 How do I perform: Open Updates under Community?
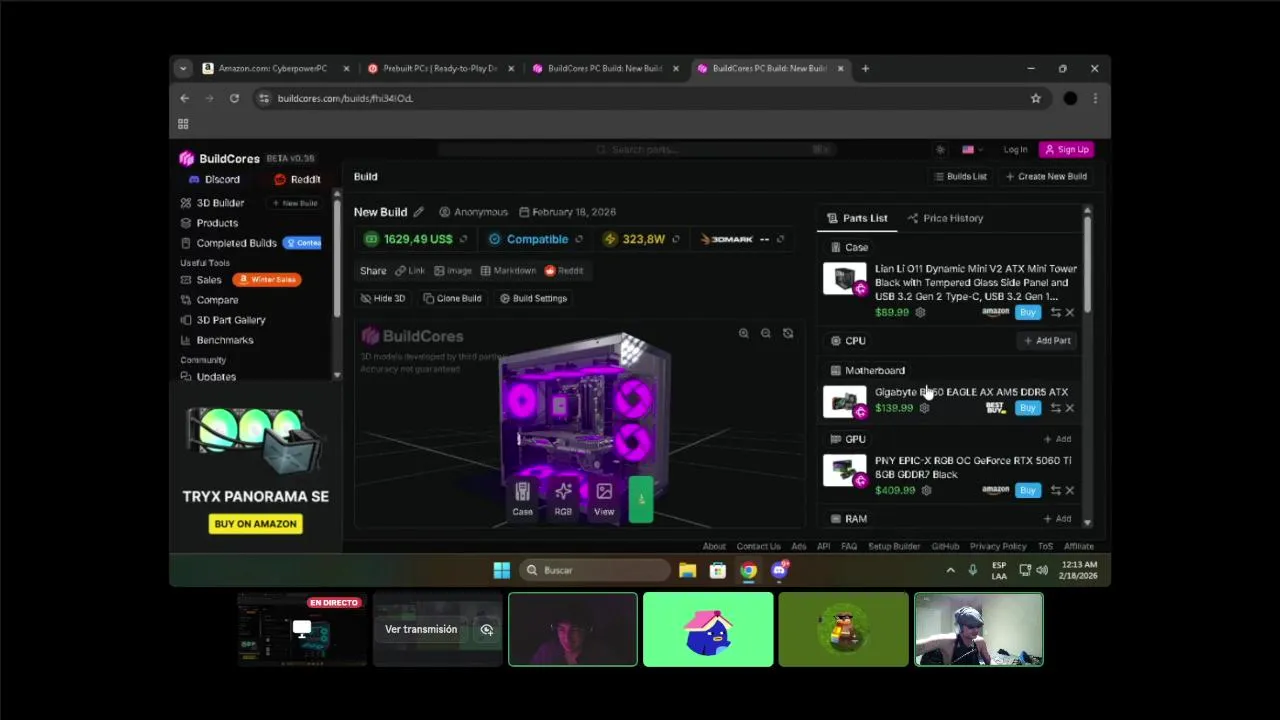click(x=208, y=377)
